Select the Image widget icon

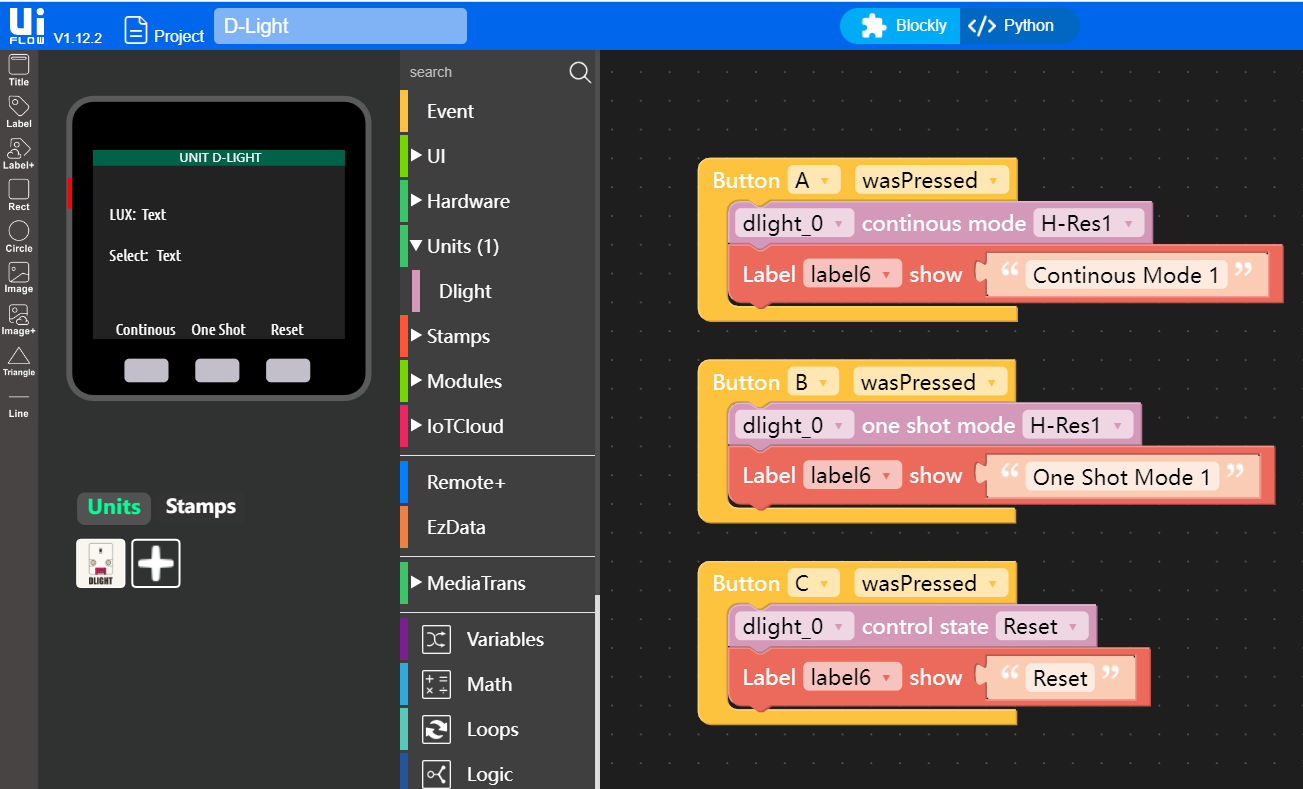click(19, 277)
